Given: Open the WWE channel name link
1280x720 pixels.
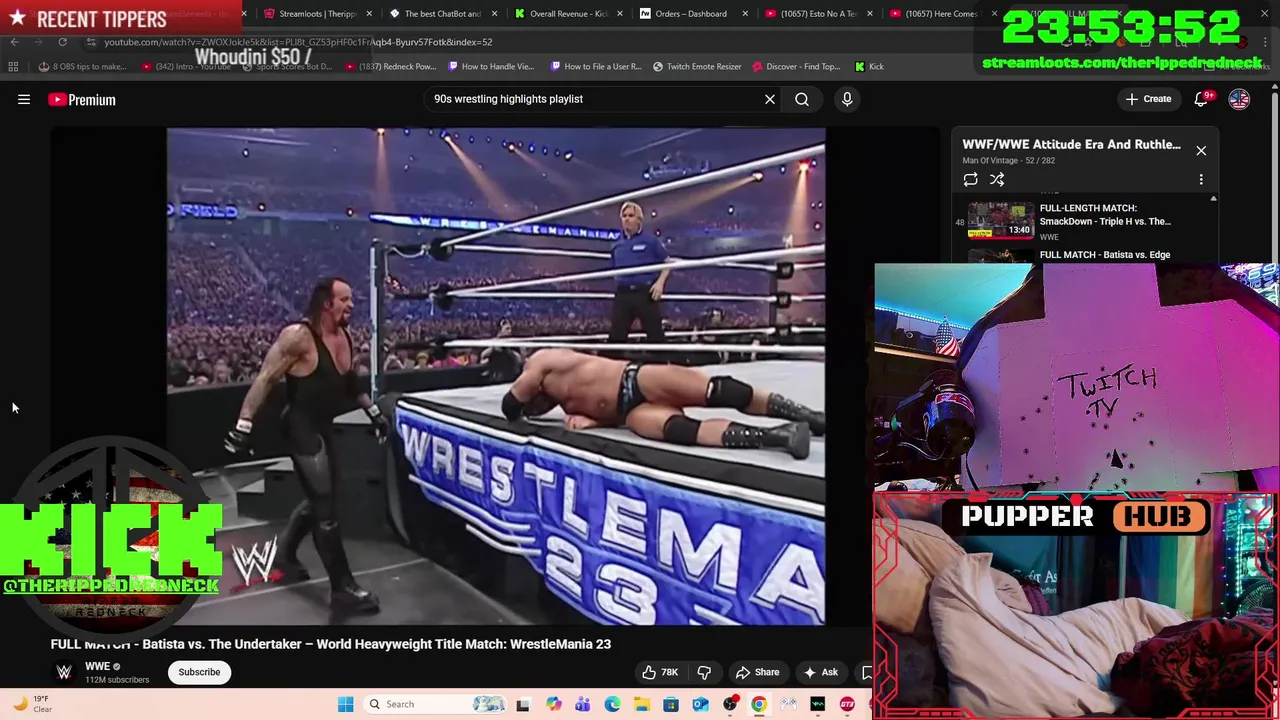Looking at the screenshot, I should click(97, 666).
